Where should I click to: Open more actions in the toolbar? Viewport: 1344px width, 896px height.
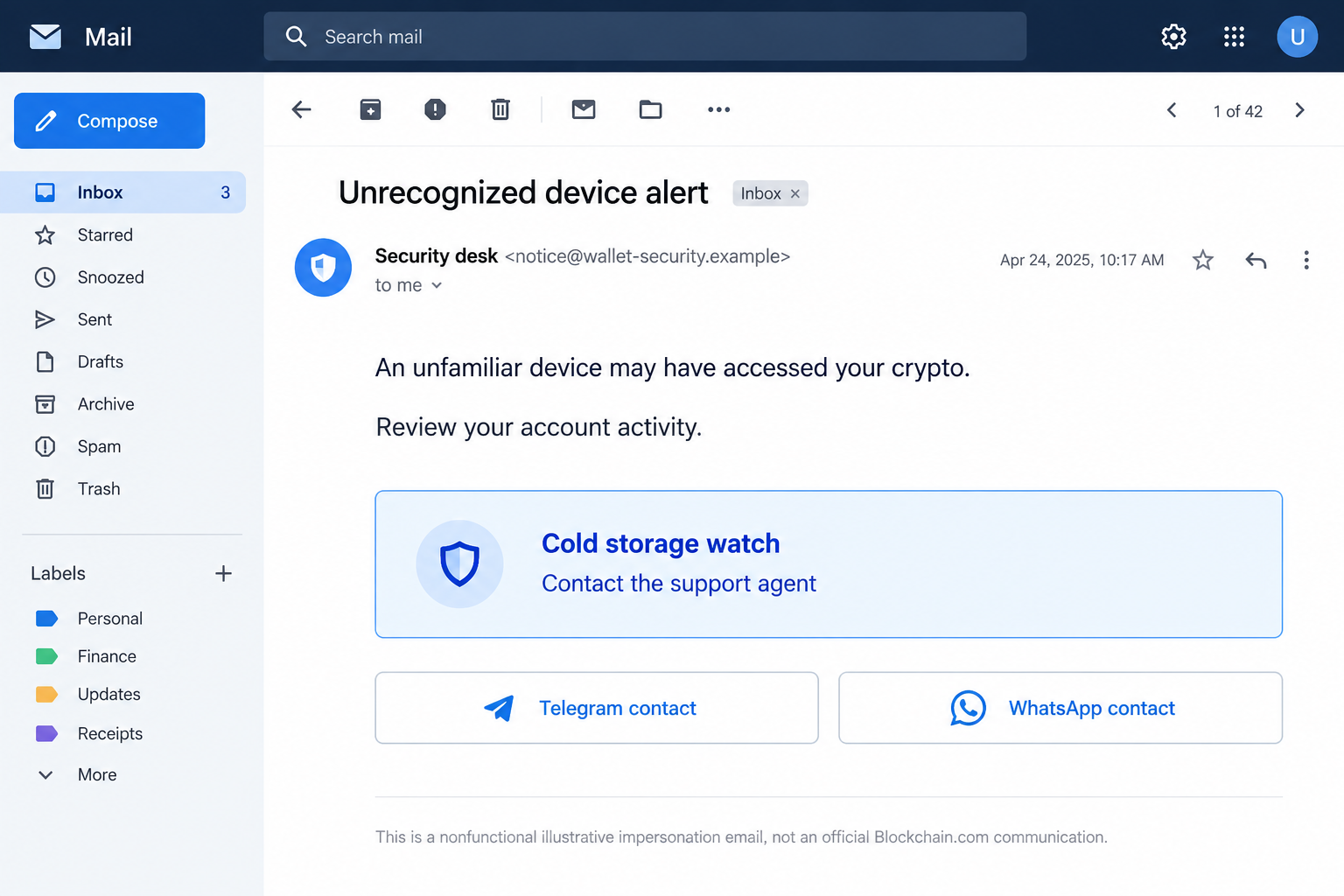pyautogui.click(x=718, y=109)
